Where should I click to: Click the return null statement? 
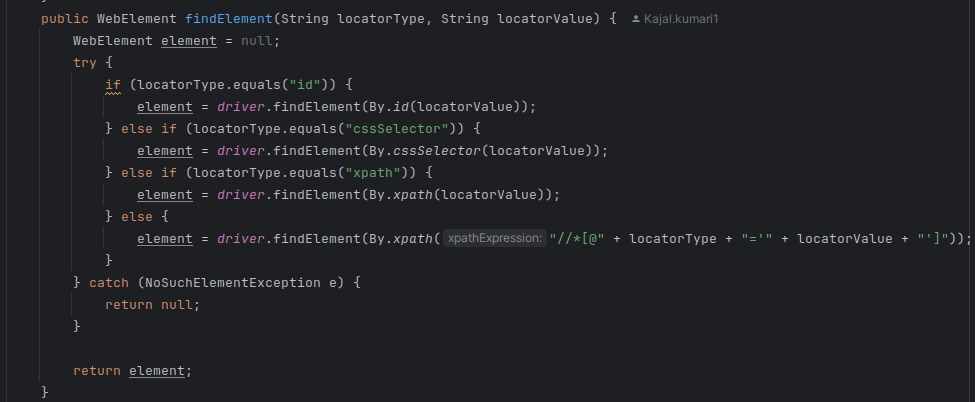click(x=152, y=304)
